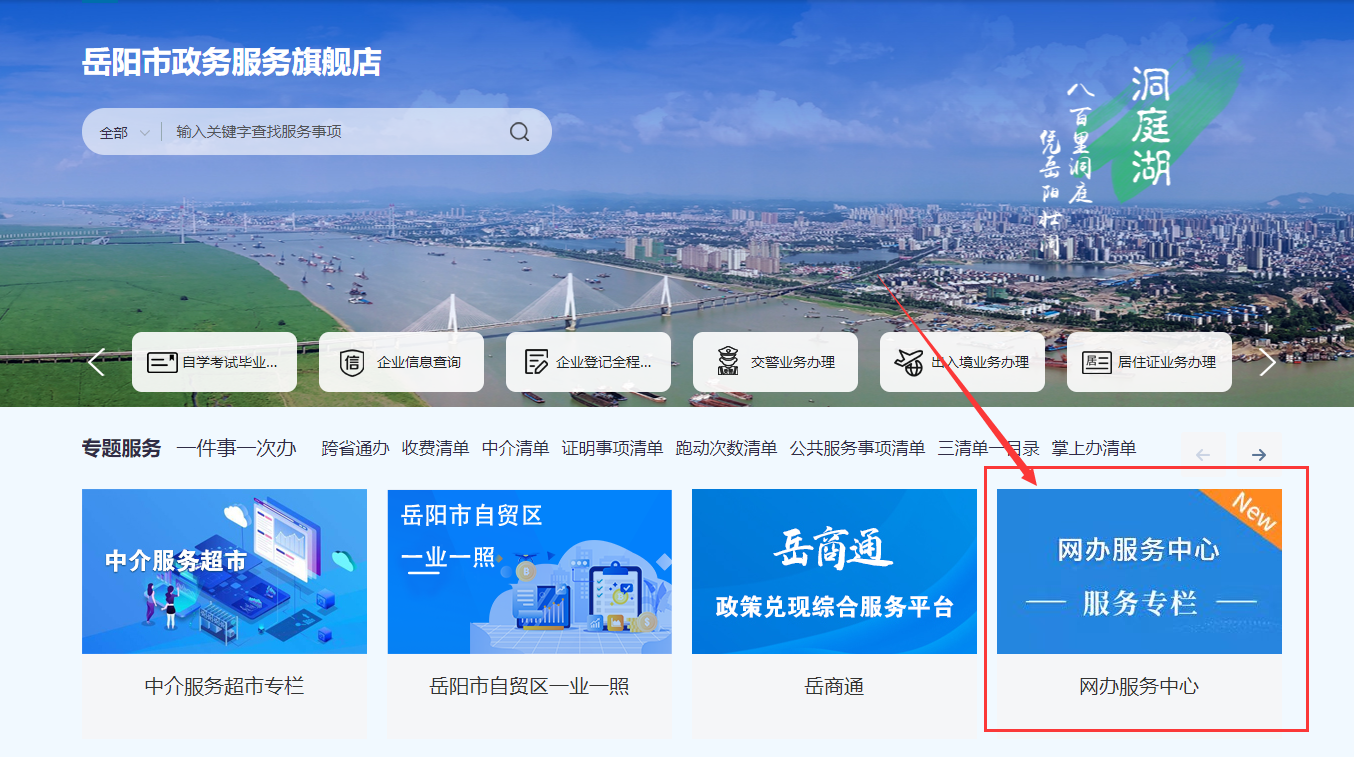Screen dimensions: 1354x757
Task: Expand the 全部 category dropdown
Action: [x=124, y=132]
